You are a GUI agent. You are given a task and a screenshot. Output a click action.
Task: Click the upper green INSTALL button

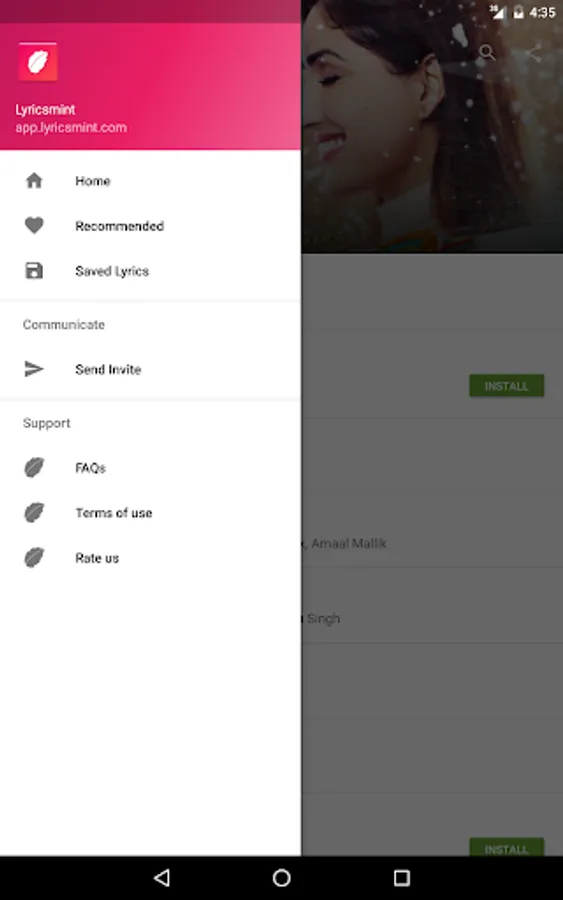pyautogui.click(x=506, y=386)
